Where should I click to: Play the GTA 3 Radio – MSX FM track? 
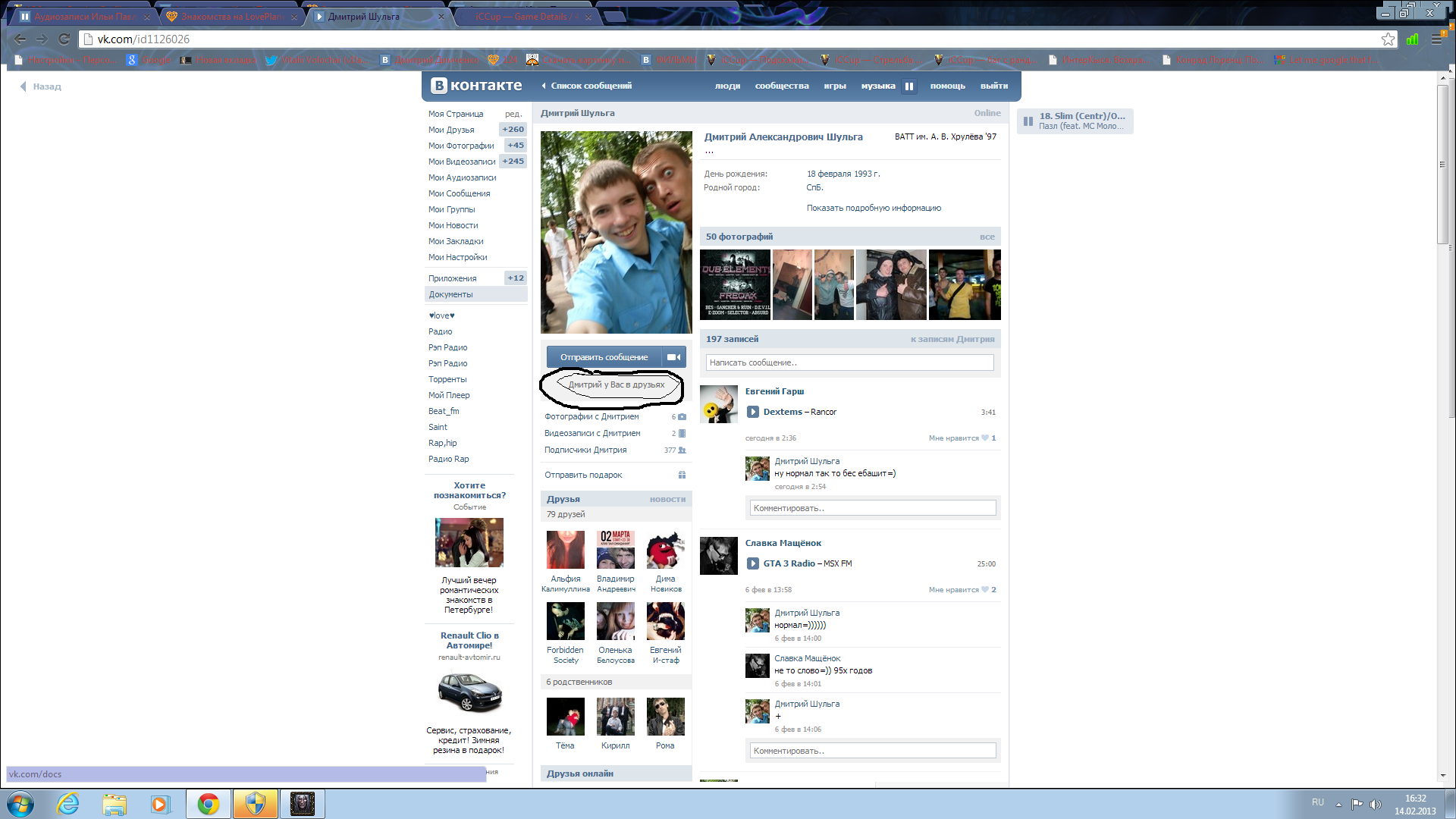click(753, 563)
